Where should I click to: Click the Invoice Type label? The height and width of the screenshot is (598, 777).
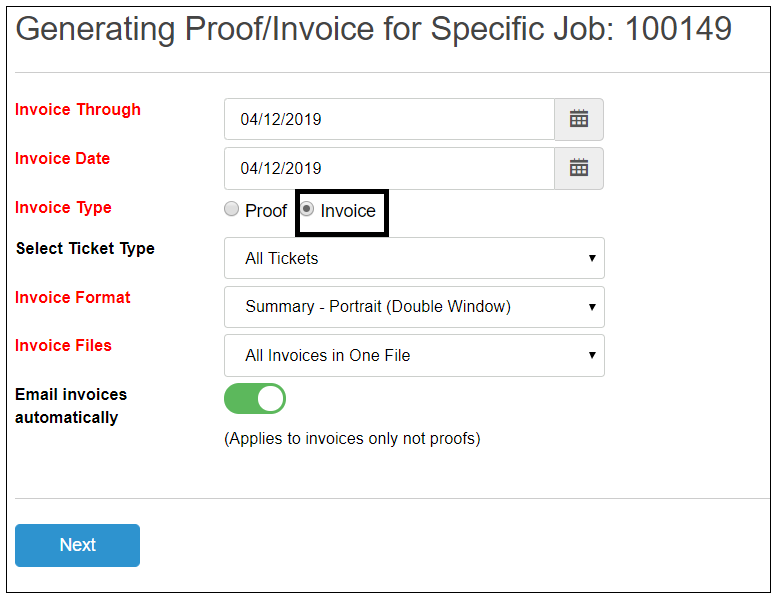(63, 208)
